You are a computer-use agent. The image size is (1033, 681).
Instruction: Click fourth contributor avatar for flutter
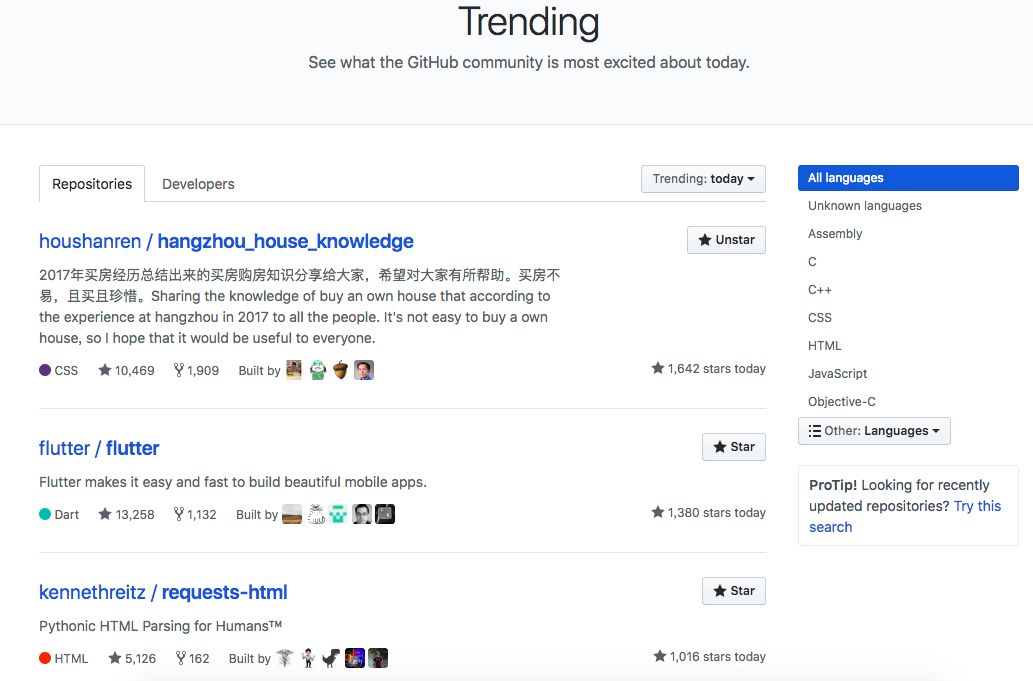tap(362, 514)
